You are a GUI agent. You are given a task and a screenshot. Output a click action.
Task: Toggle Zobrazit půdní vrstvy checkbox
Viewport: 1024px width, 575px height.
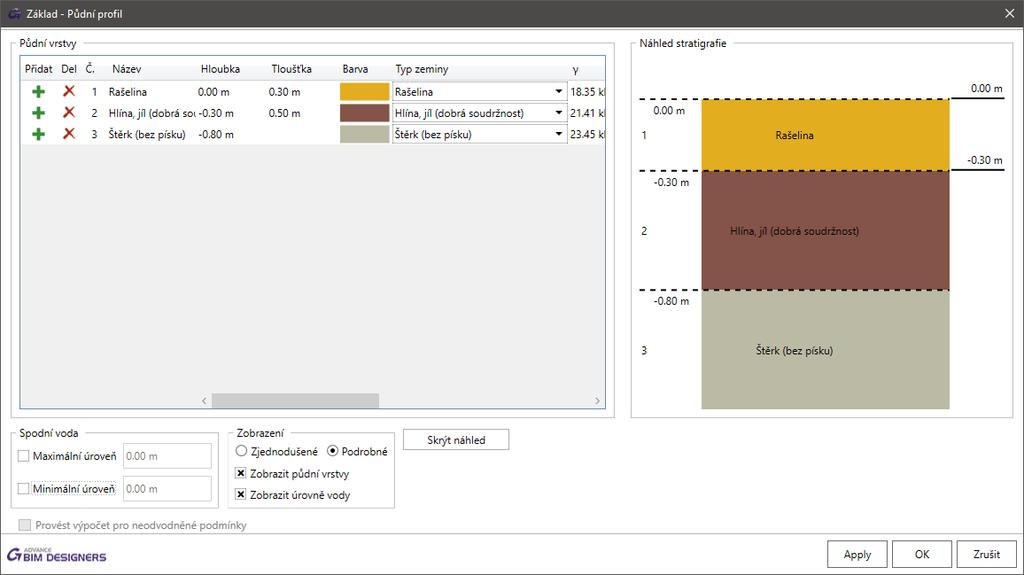coord(241,473)
